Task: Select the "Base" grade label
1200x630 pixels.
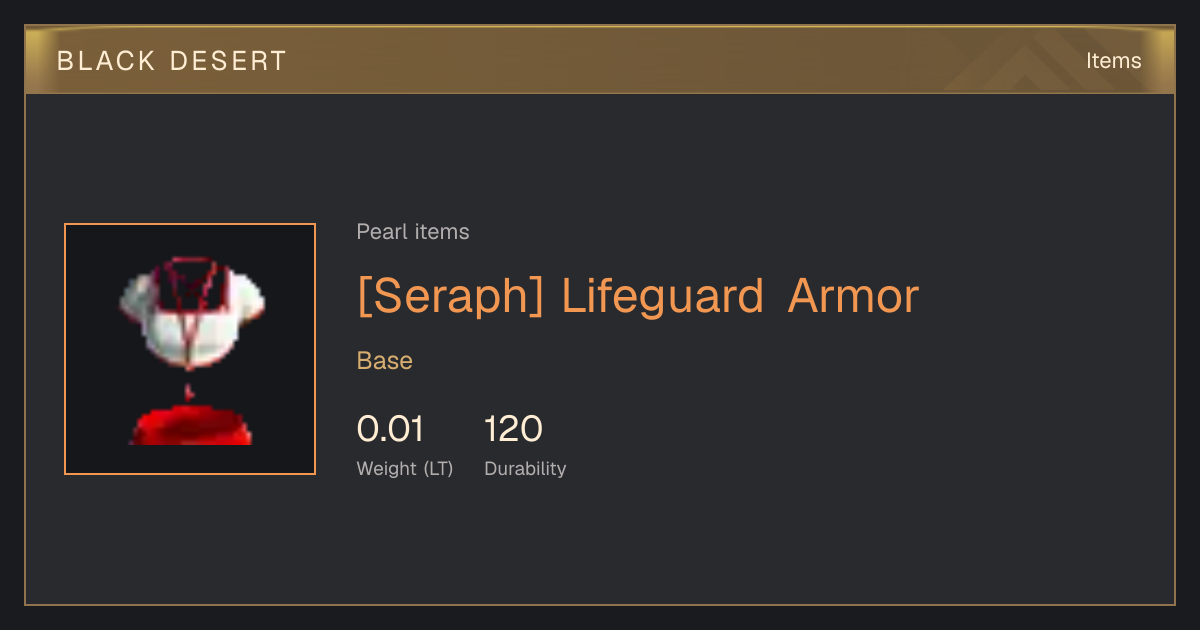Action: coord(385,361)
